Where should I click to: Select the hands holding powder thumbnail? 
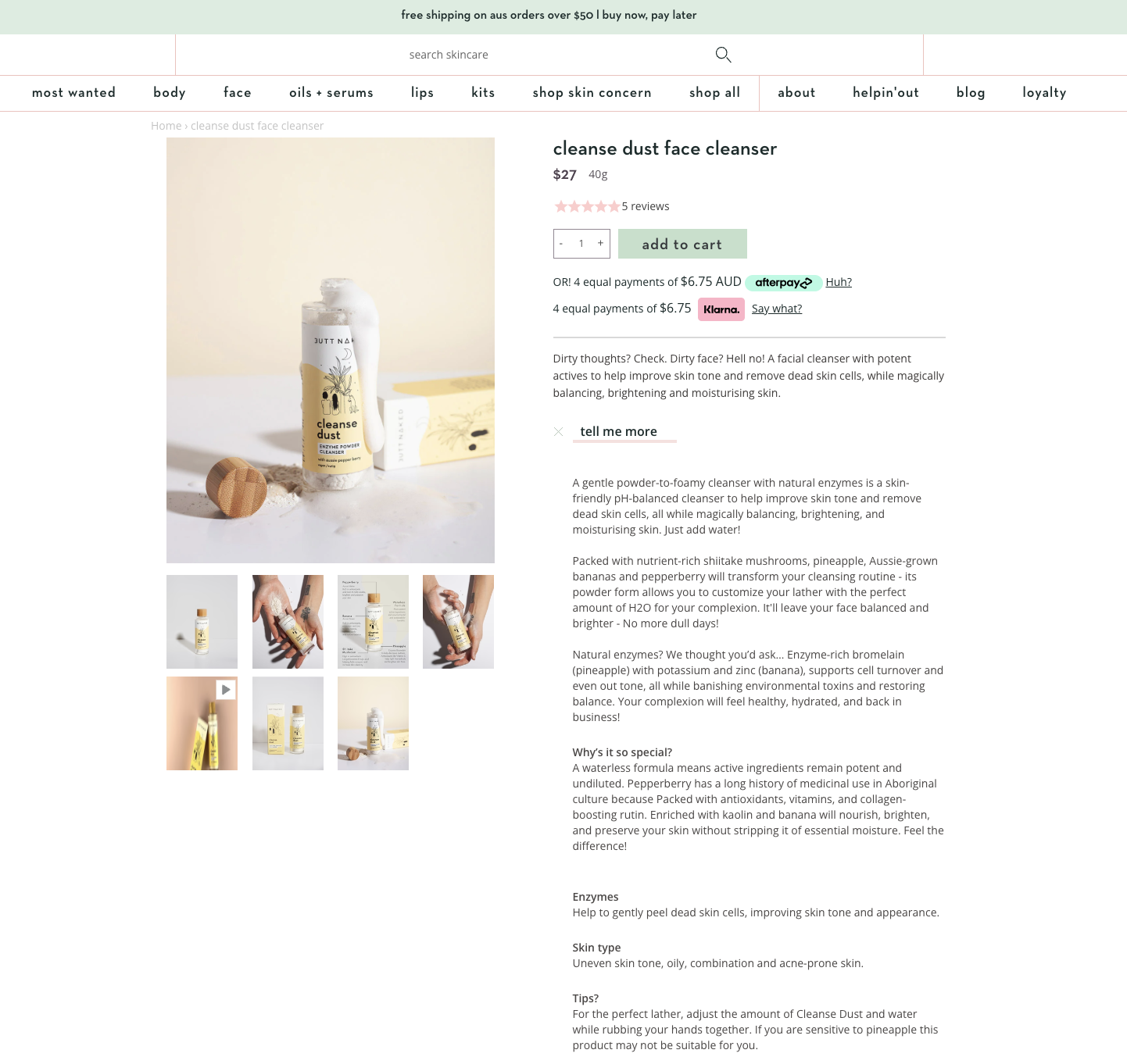coord(288,622)
